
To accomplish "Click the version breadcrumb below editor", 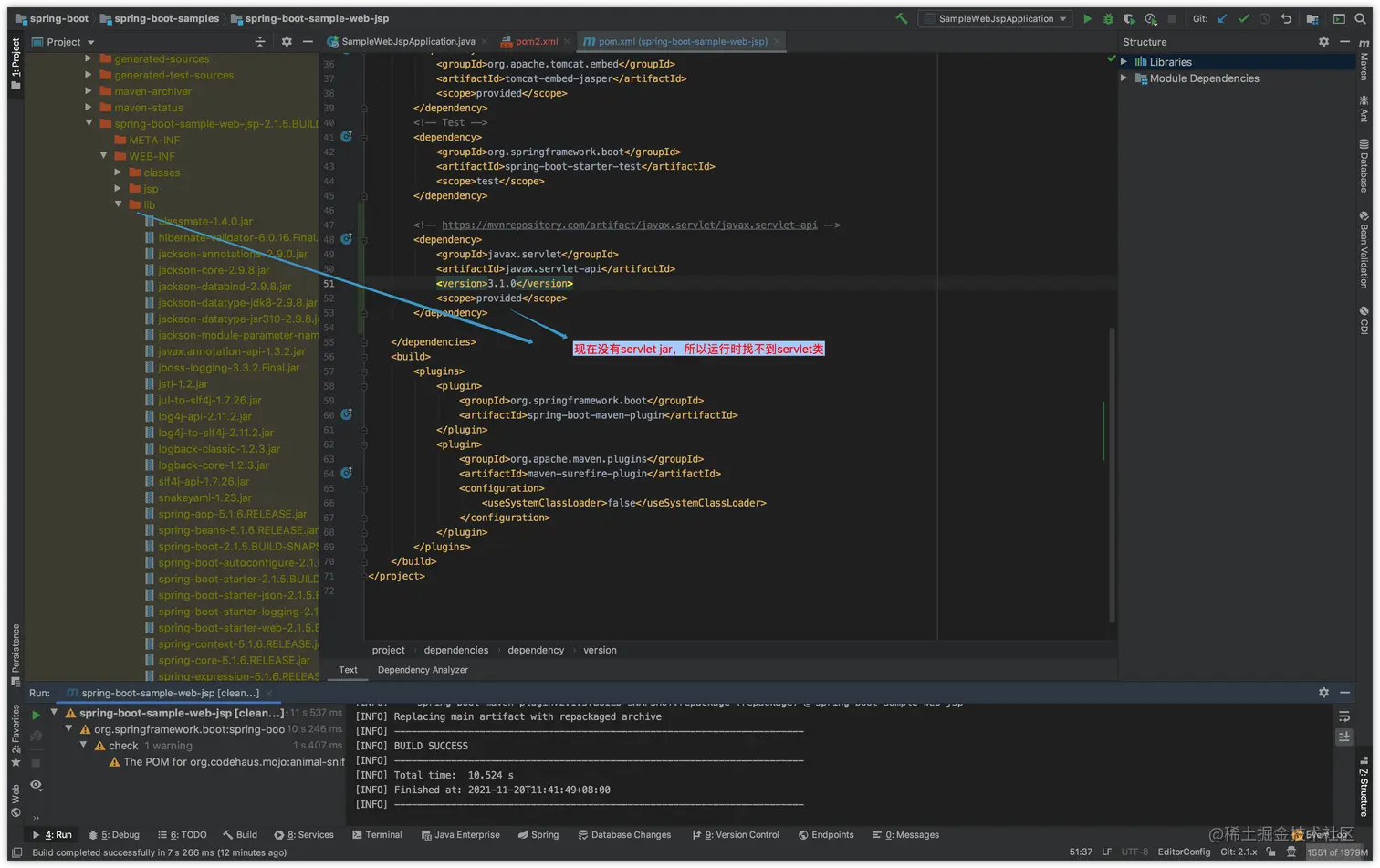I will click(600, 650).
